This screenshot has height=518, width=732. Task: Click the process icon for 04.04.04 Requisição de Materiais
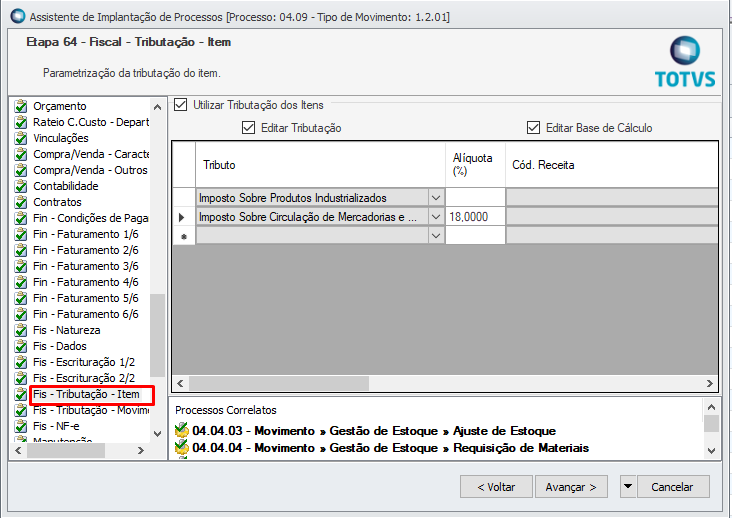pyautogui.click(x=181, y=448)
